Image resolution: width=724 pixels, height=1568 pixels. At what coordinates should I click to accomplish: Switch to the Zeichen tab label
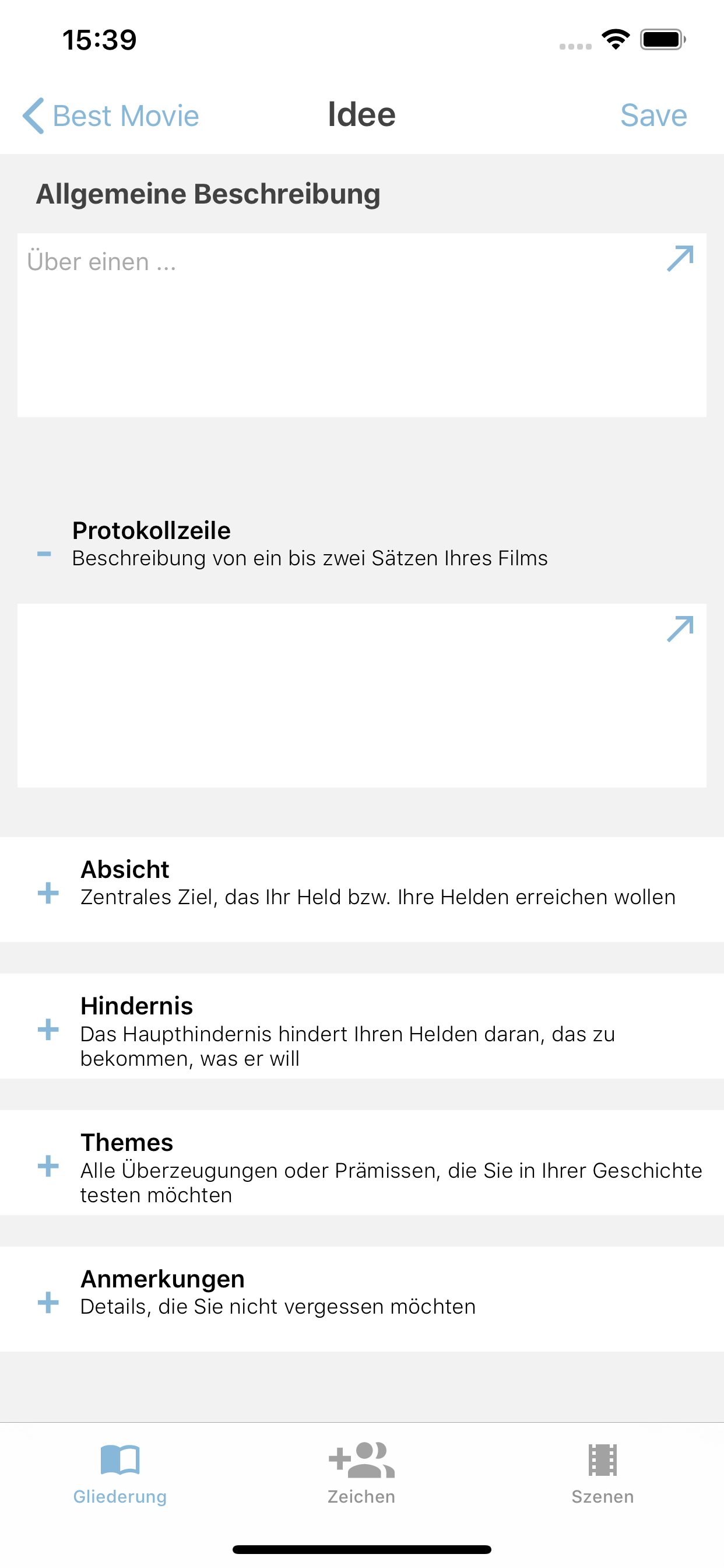click(x=361, y=1496)
